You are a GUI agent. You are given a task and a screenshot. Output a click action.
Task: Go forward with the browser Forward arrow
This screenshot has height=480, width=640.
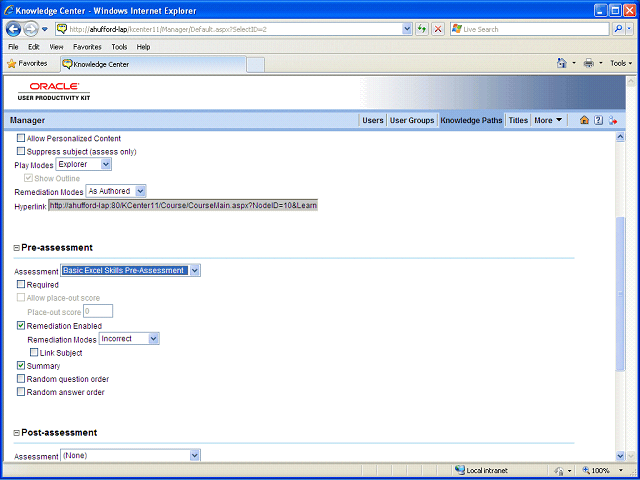click(x=31, y=29)
